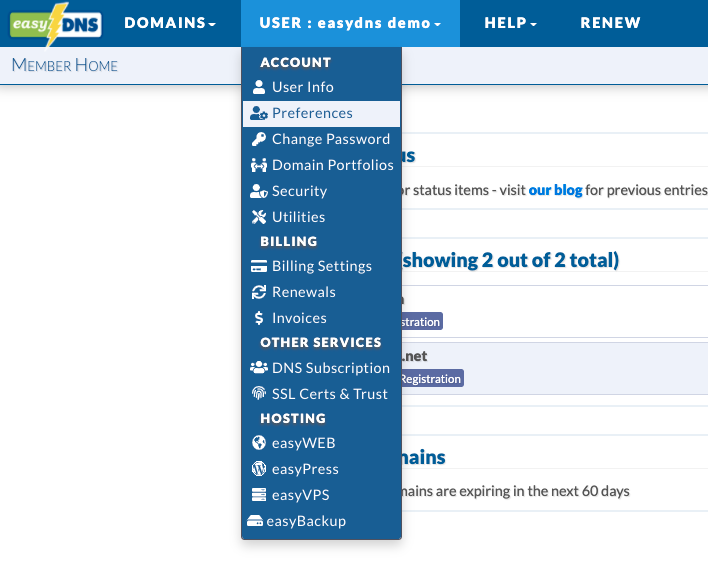Screen dimensions: 708x564
Task: Open Invoices menu entry
Action: click(x=321, y=318)
